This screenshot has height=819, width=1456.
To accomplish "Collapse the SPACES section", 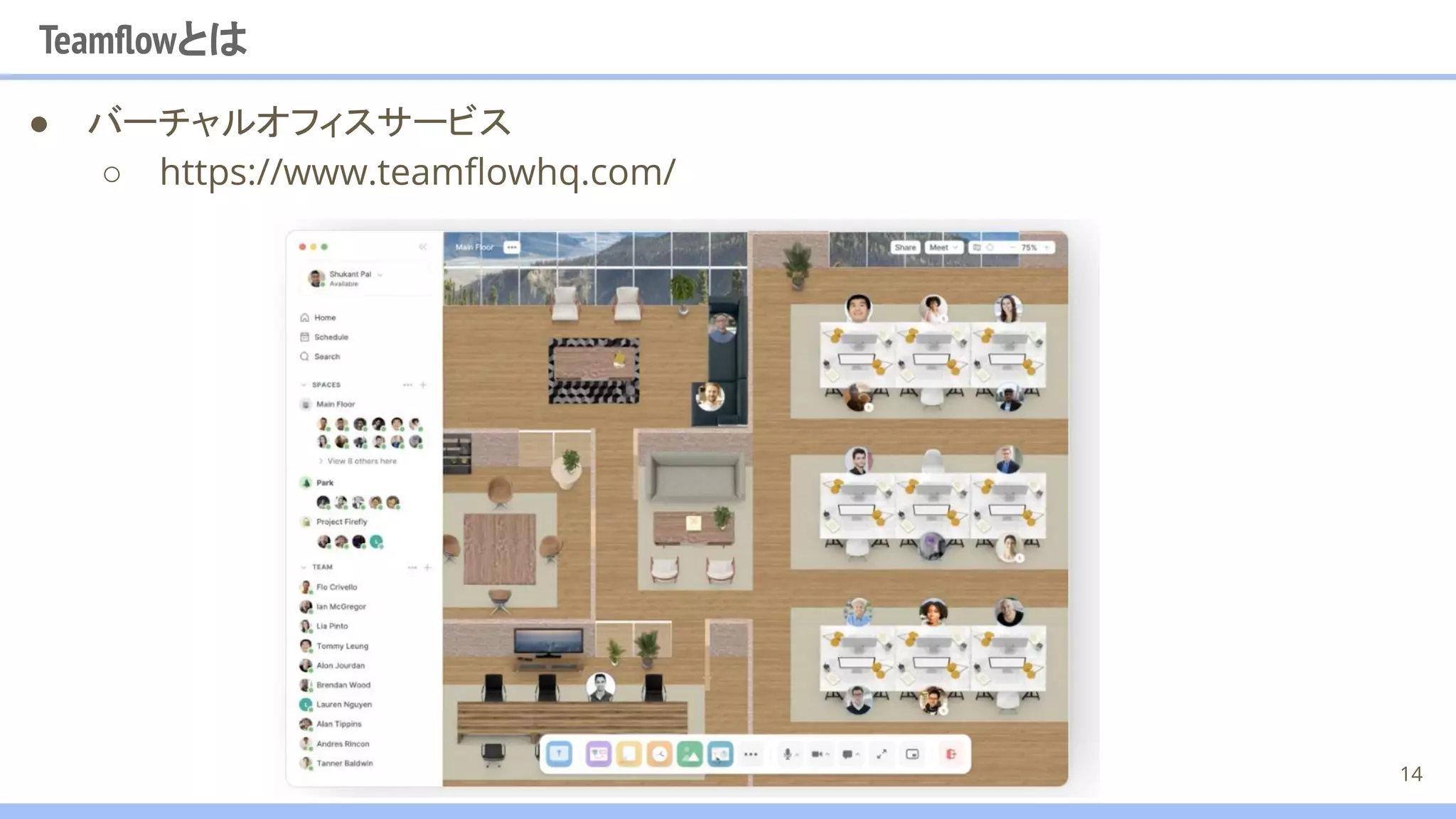I will pyautogui.click(x=304, y=385).
